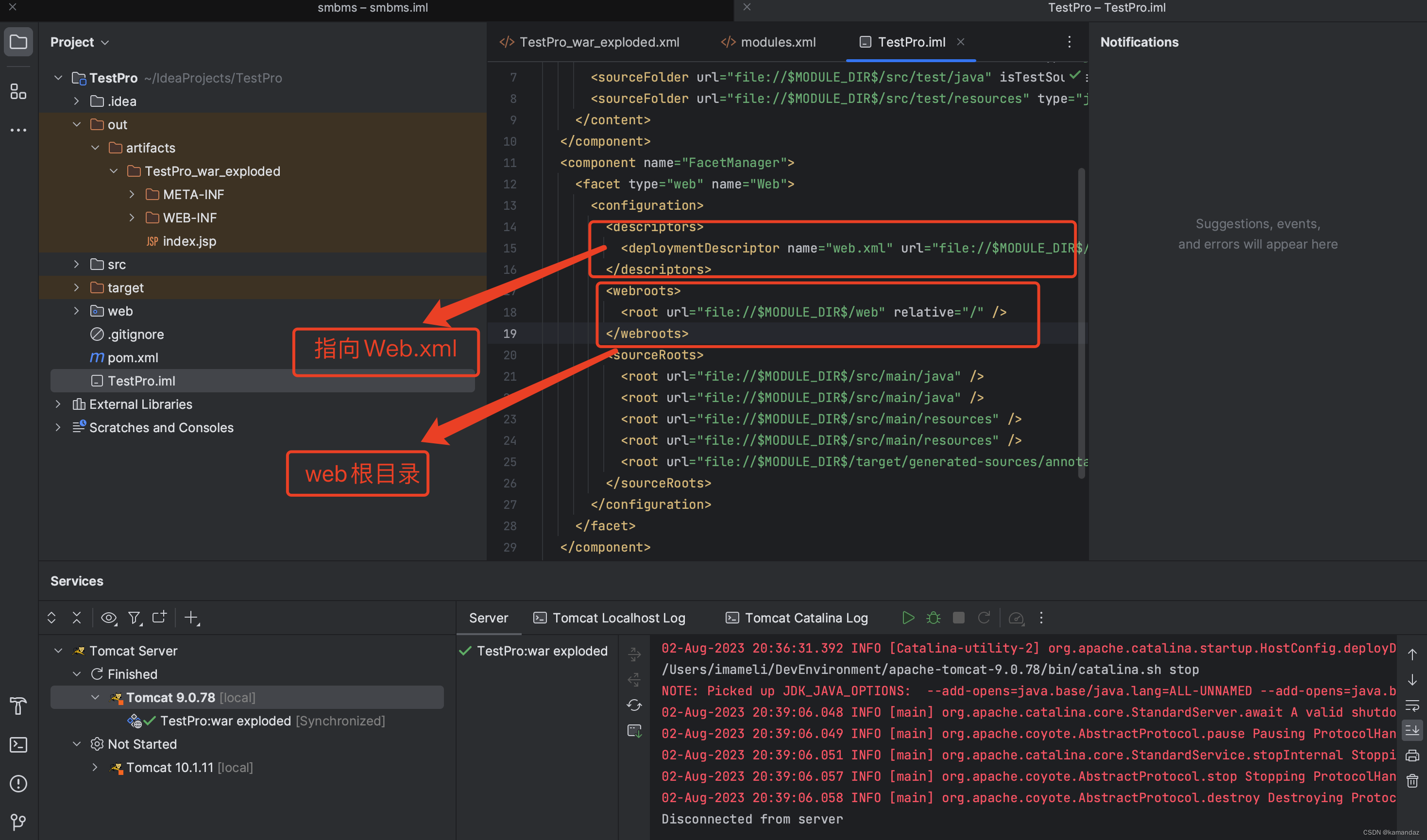1427x840 pixels.
Task: Rerun the Tomcat server configuration
Action: (984, 618)
